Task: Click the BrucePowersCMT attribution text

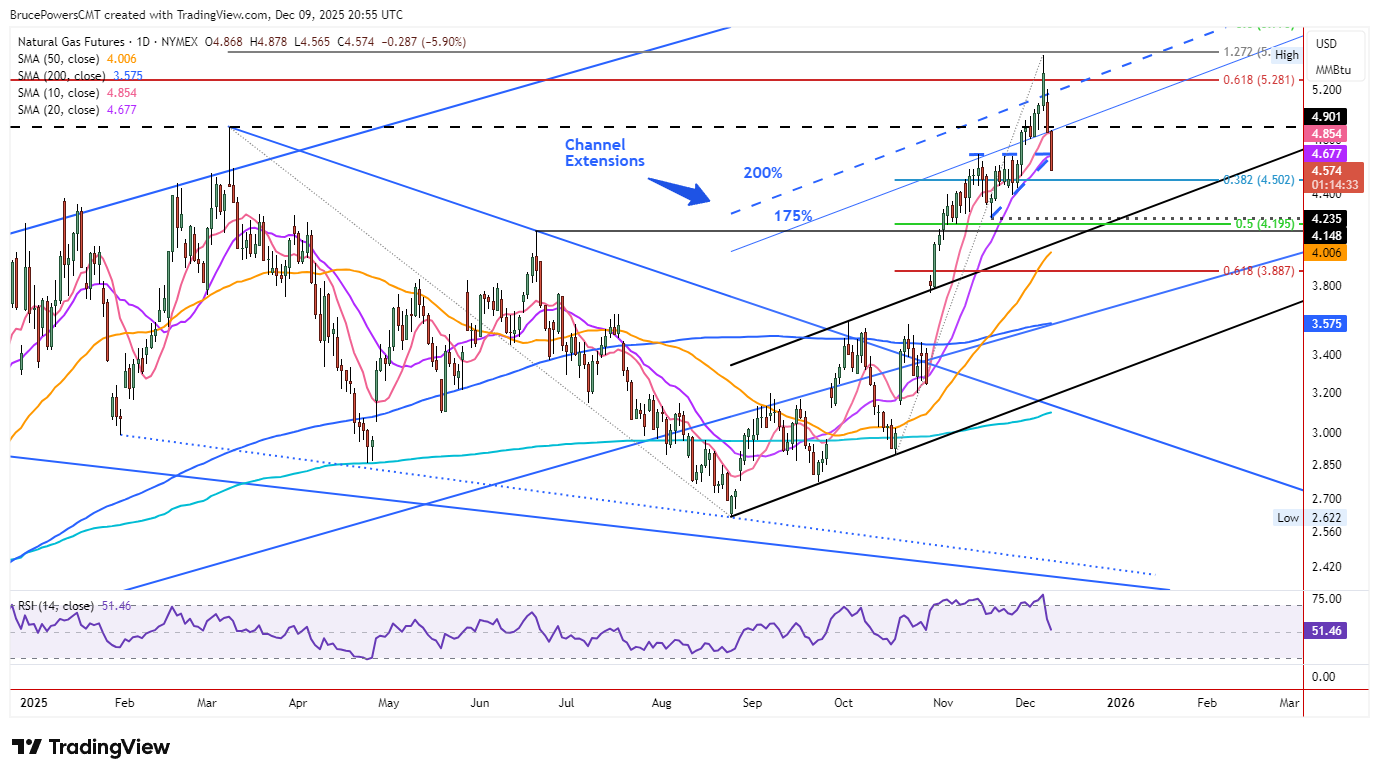Action: (53, 15)
